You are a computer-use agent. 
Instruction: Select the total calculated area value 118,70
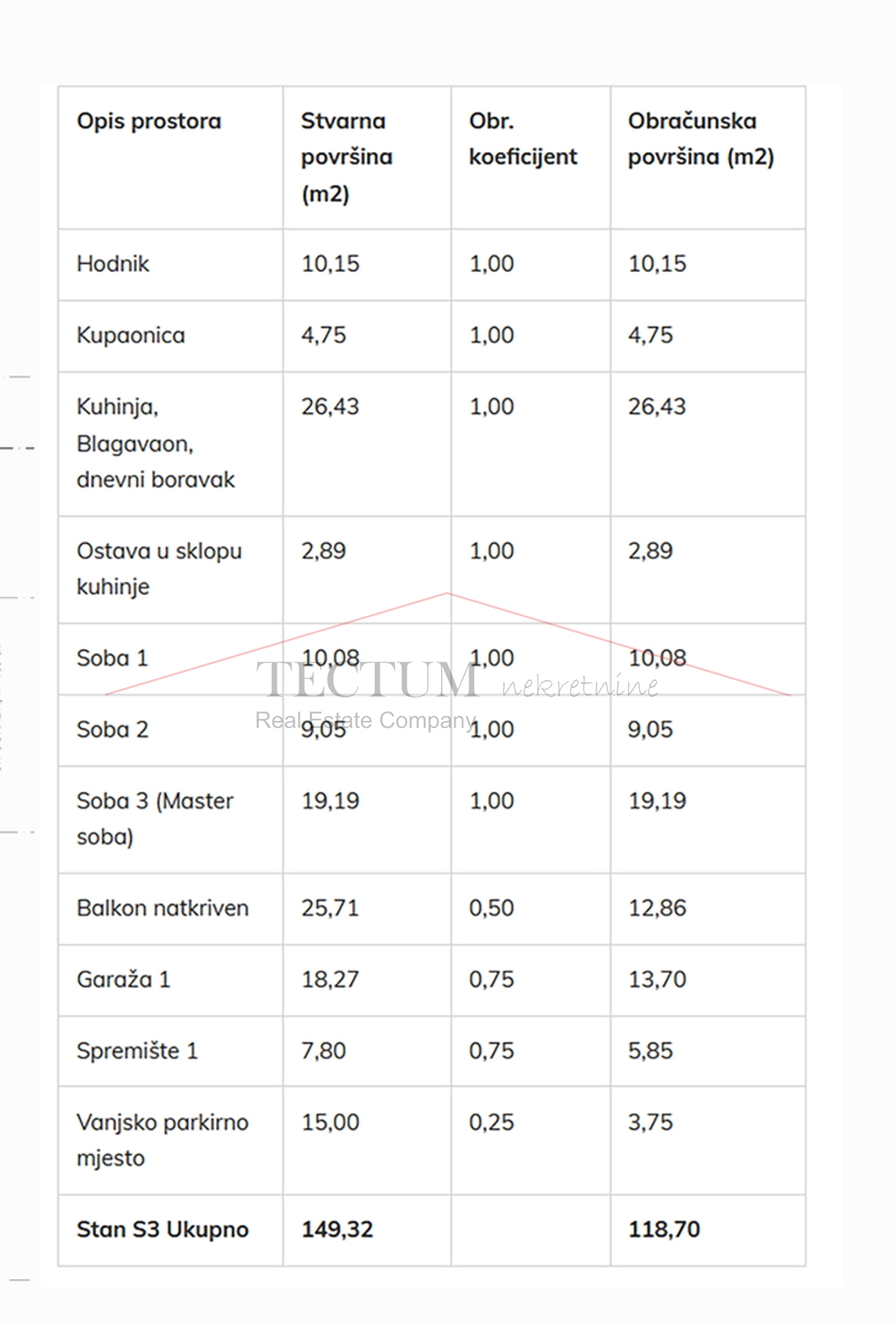pos(664,1230)
